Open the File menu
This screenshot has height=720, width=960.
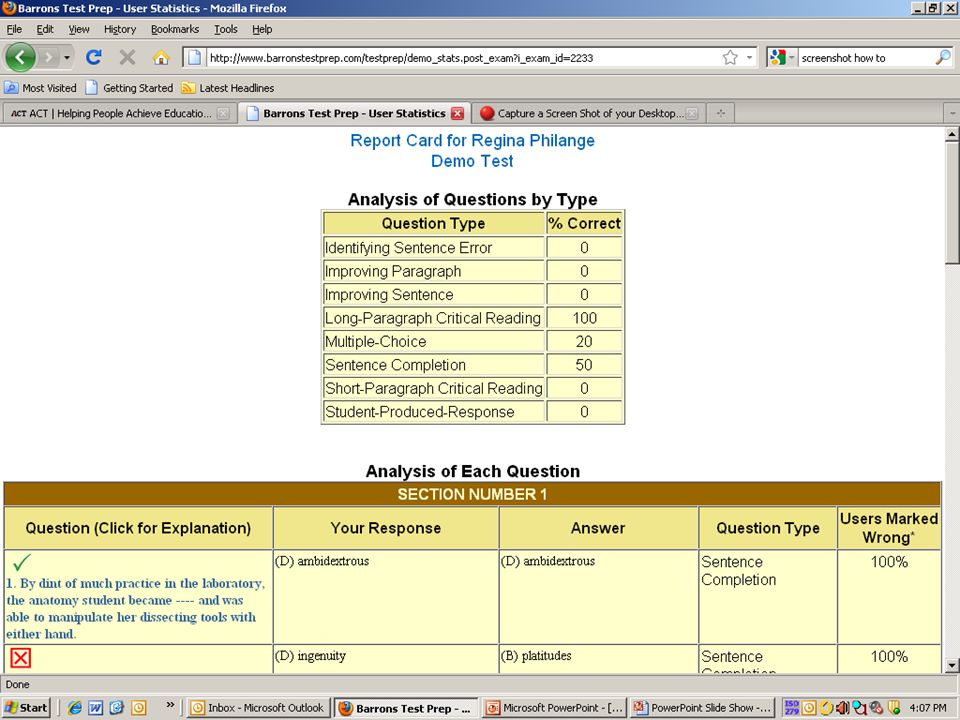[x=14, y=29]
